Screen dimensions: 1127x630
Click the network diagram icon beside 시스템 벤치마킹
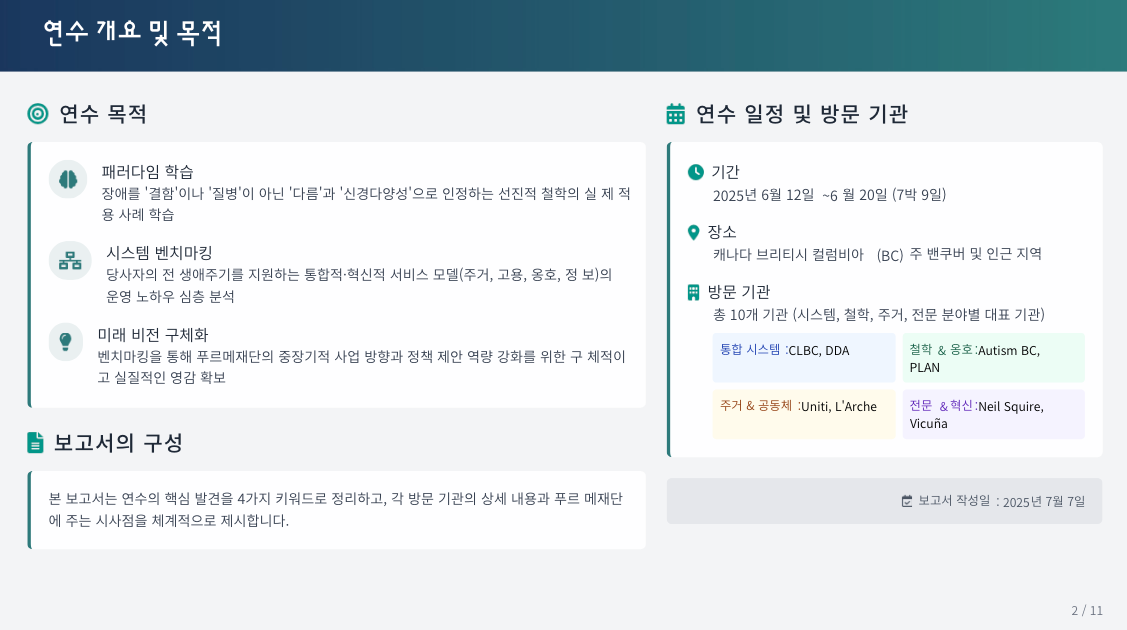pos(70,260)
